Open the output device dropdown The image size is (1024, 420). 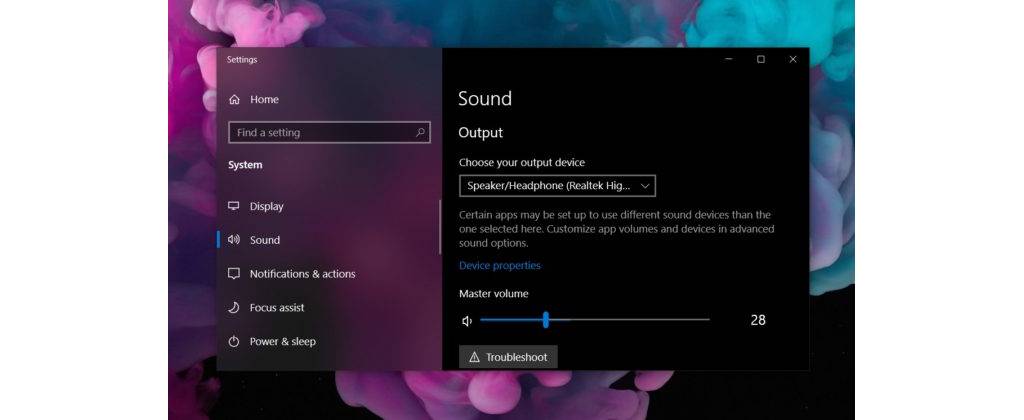tap(557, 186)
